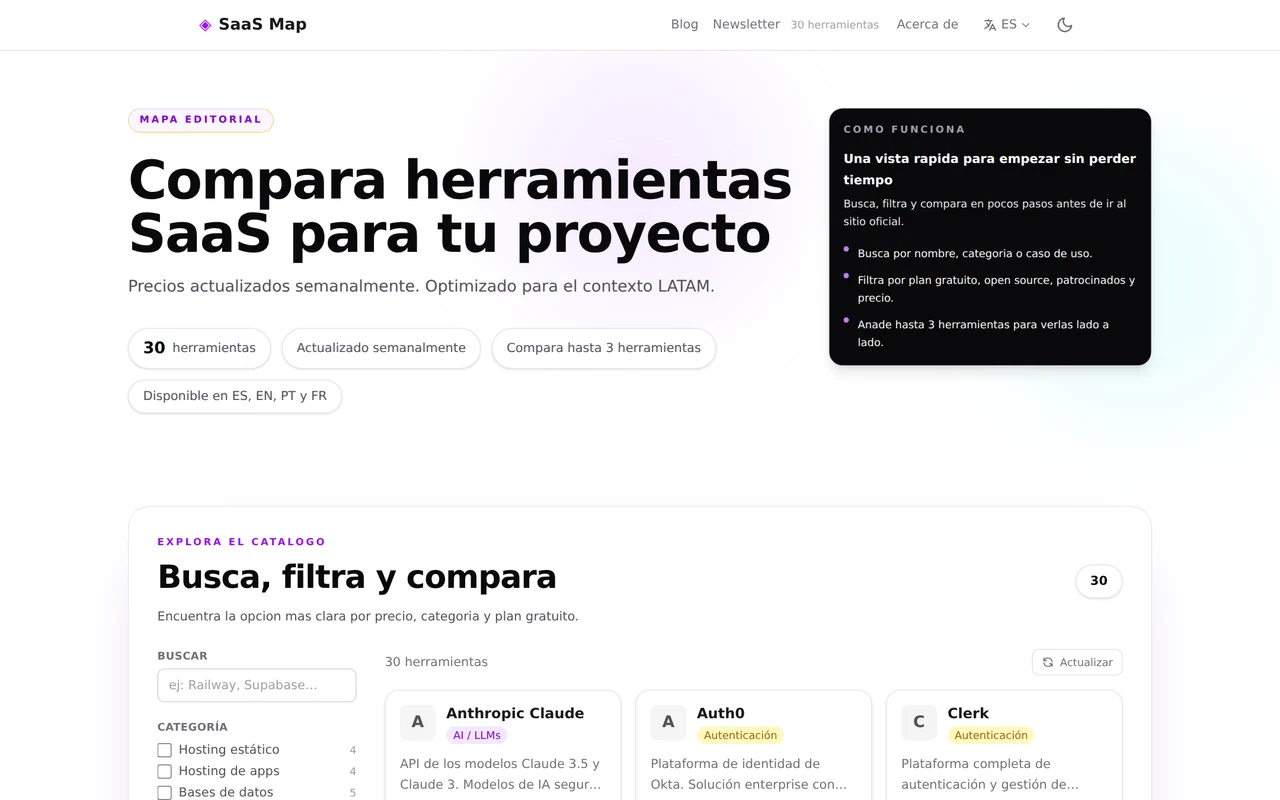Open the Blog page
The image size is (1280, 800).
click(x=685, y=24)
